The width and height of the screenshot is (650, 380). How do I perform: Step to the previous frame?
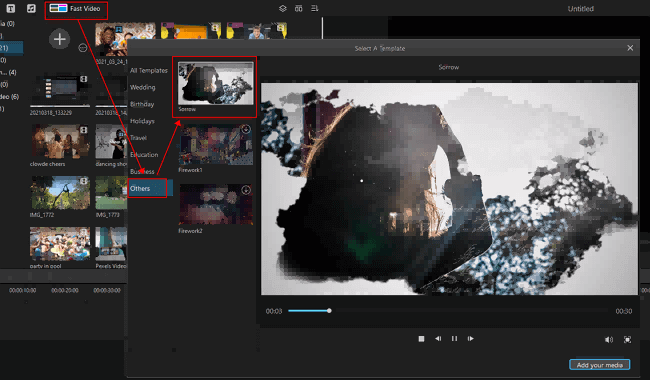438,339
